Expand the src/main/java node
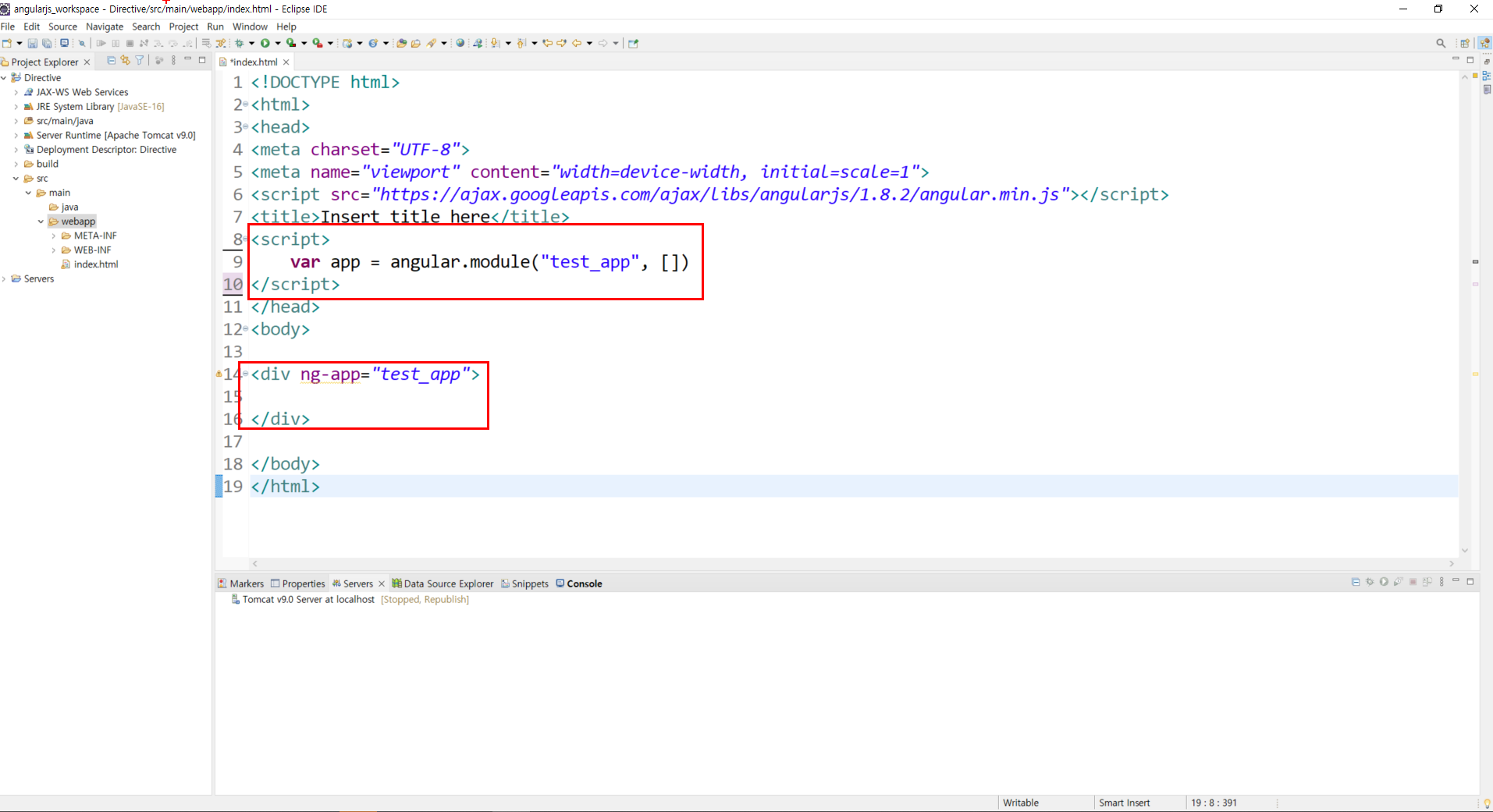Viewport: 1493px width, 812px height. [x=16, y=121]
